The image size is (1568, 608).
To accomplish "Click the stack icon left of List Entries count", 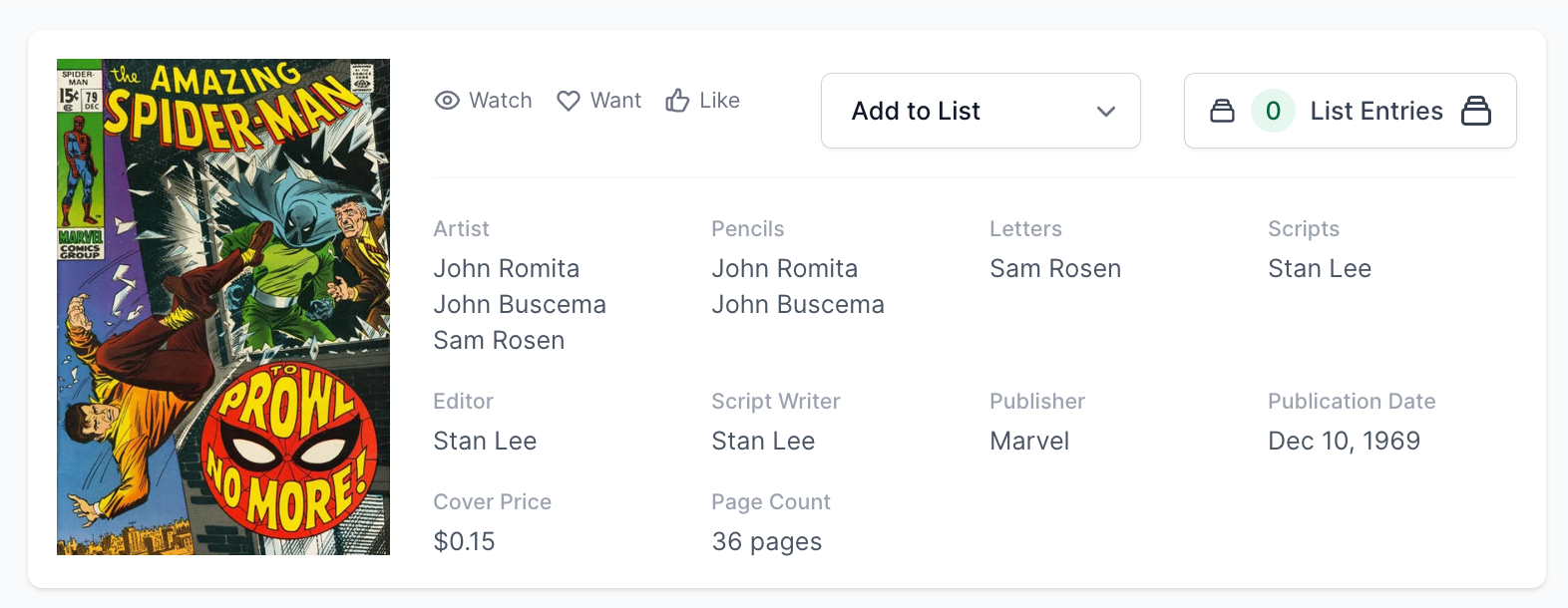I will pos(1222,111).
